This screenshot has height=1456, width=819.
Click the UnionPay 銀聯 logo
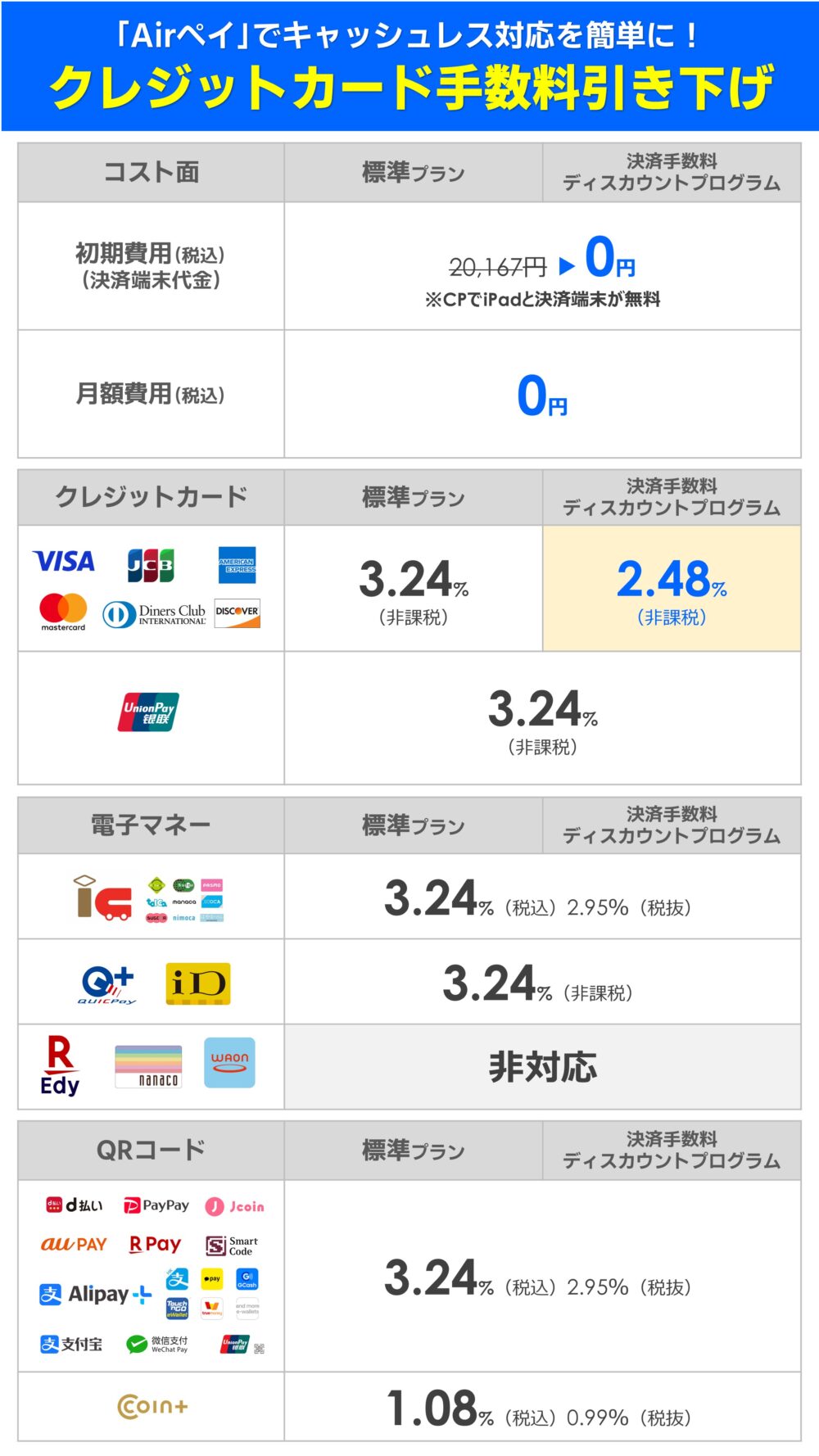[148, 712]
